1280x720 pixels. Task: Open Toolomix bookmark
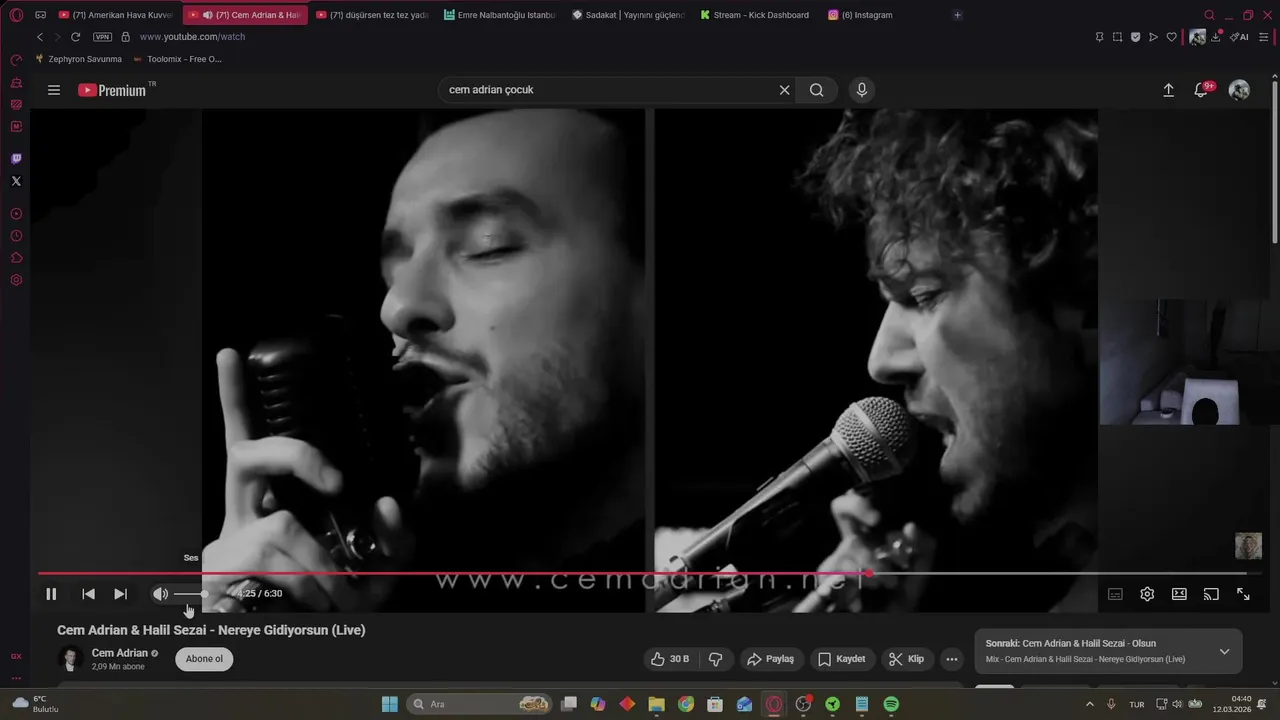point(177,59)
